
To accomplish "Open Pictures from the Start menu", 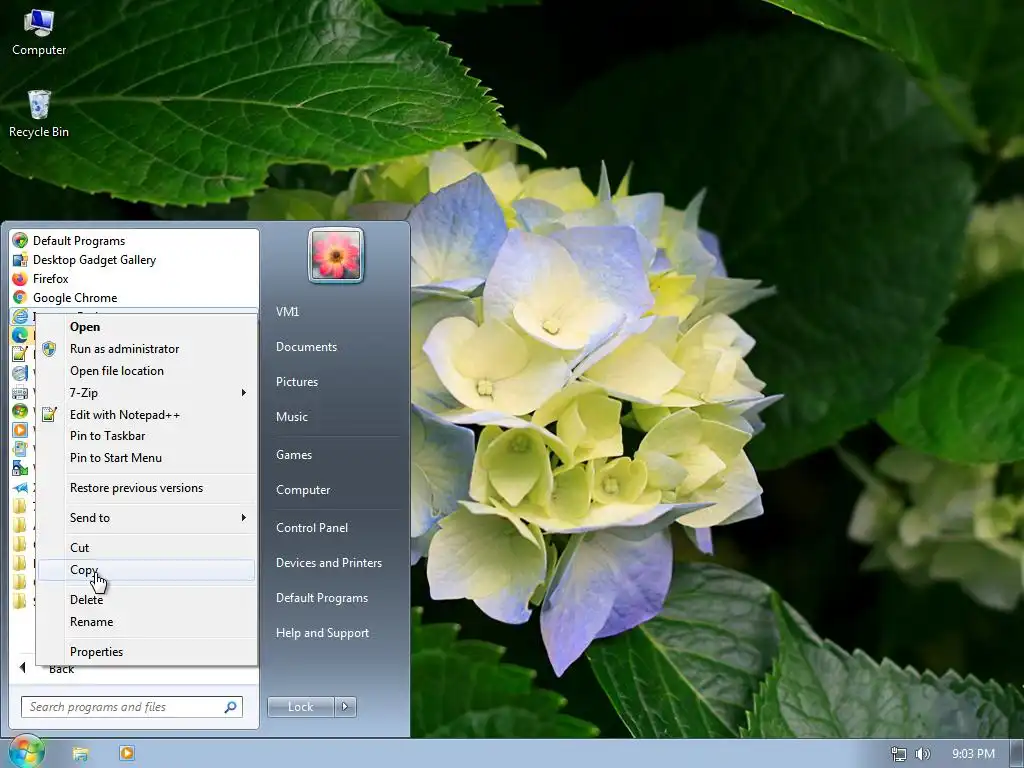I will pyautogui.click(x=297, y=382).
